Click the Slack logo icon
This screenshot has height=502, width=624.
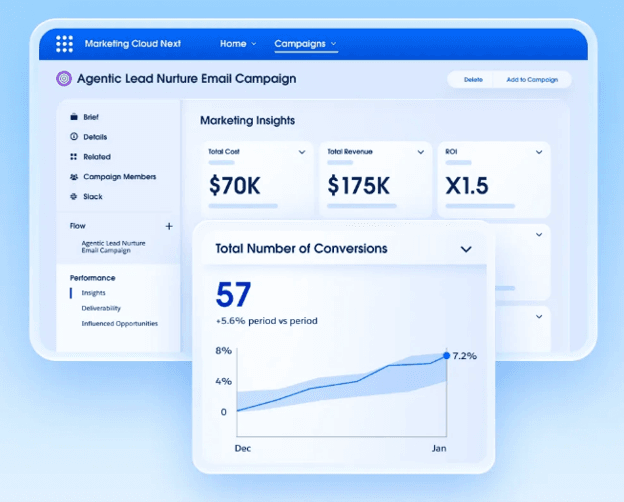tap(74, 196)
